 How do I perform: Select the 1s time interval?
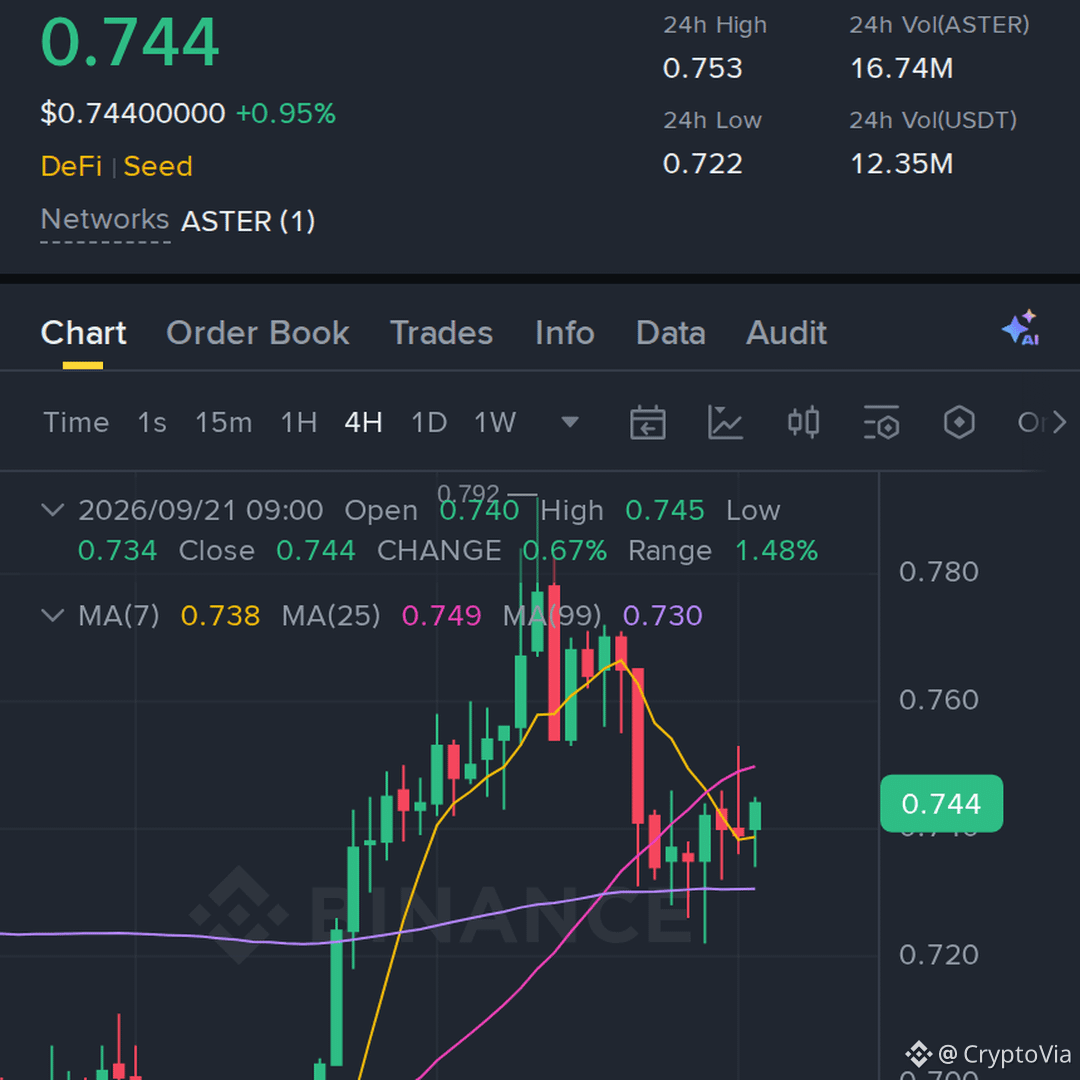click(x=152, y=422)
